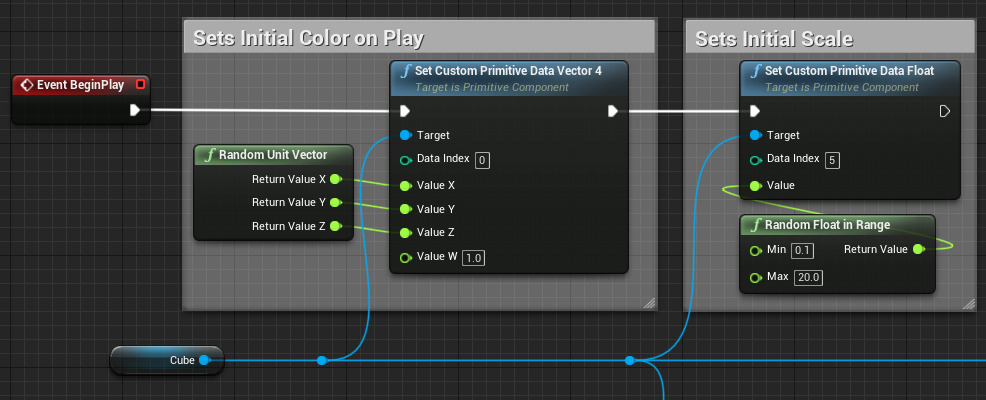
Task: Click the Value W field showing 1.0
Action: point(474,258)
